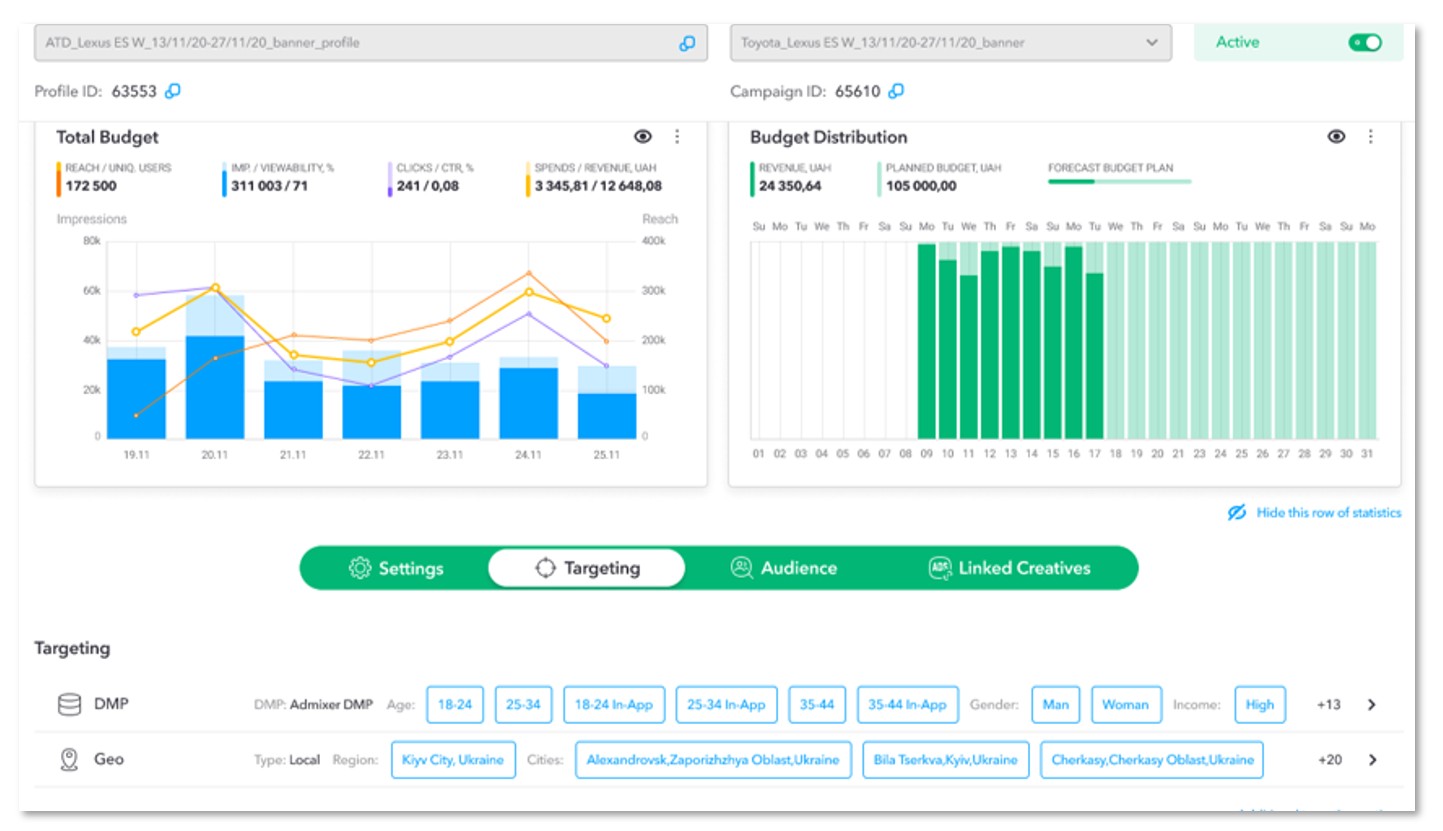Select the 35-44 age tag

coord(817,705)
